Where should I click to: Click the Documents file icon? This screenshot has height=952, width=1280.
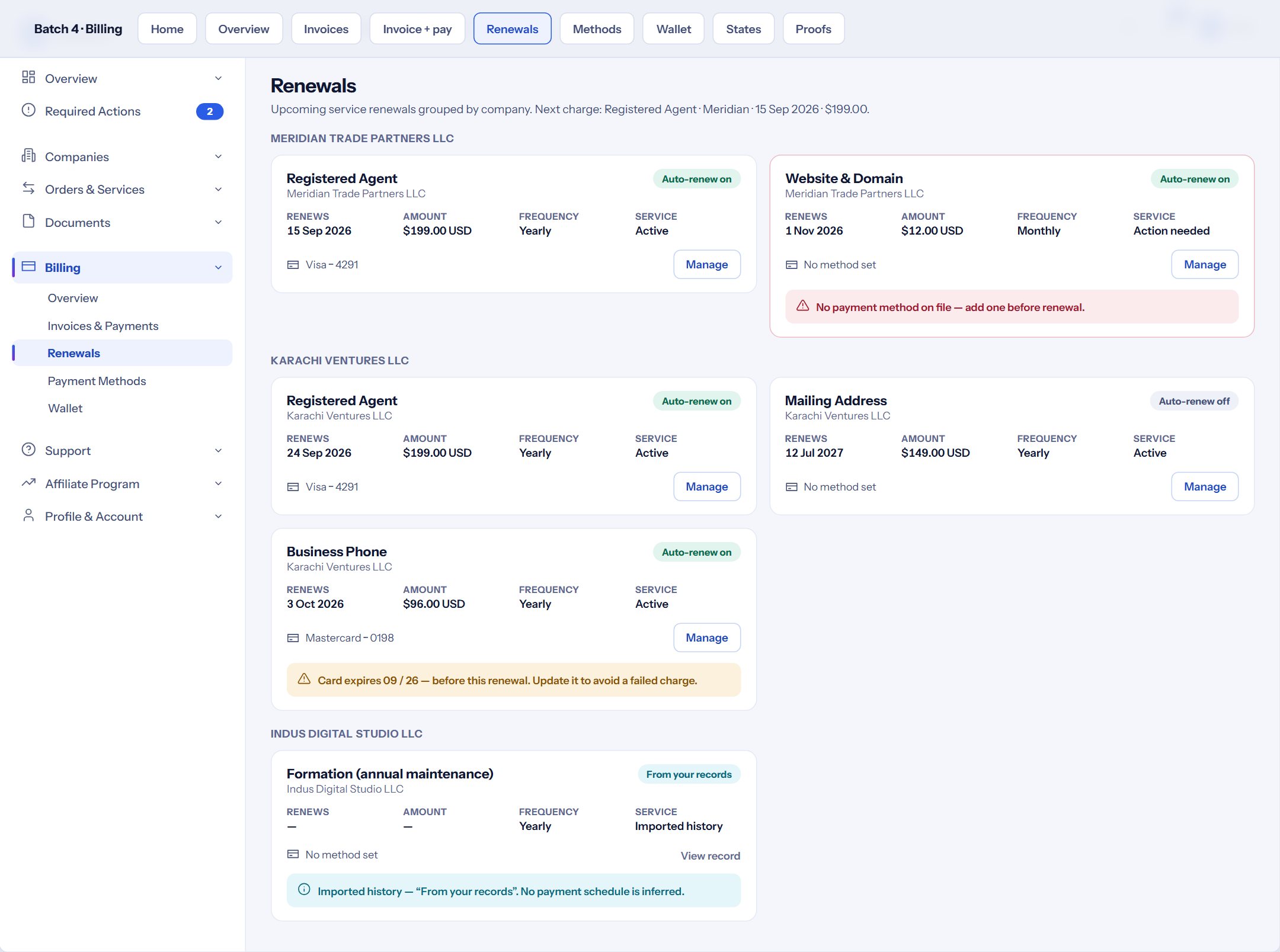pos(28,221)
